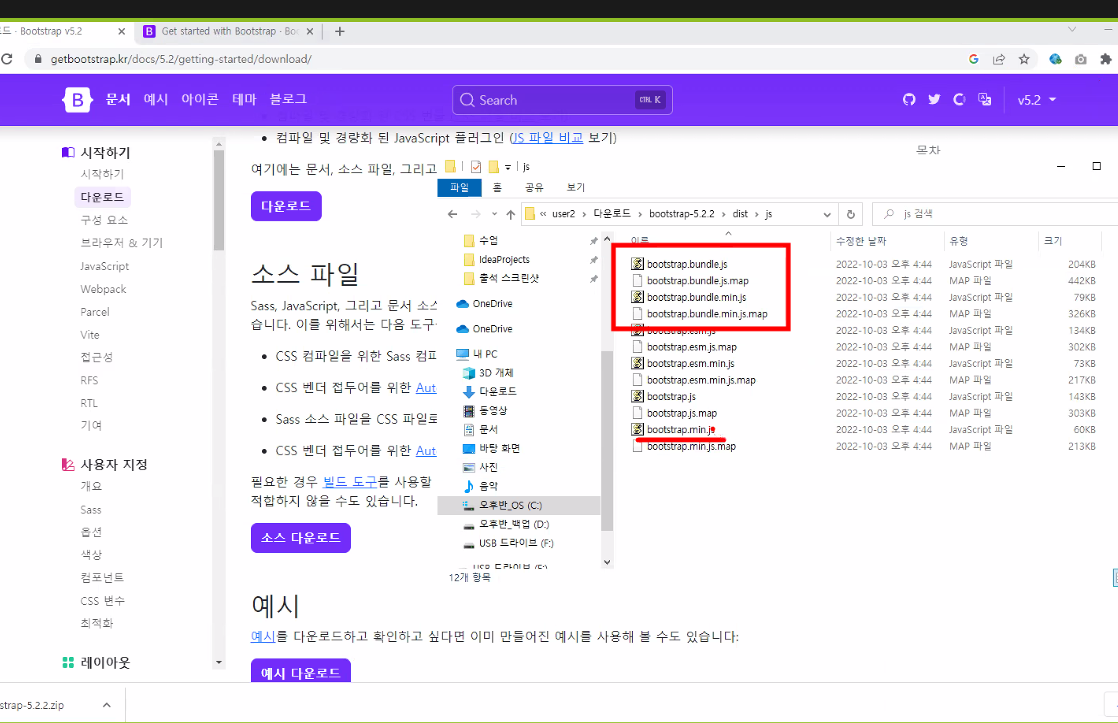This screenshot has width=1118, height=723.
Task: Sort files by 유형 column header
Action: click(958, 241)
